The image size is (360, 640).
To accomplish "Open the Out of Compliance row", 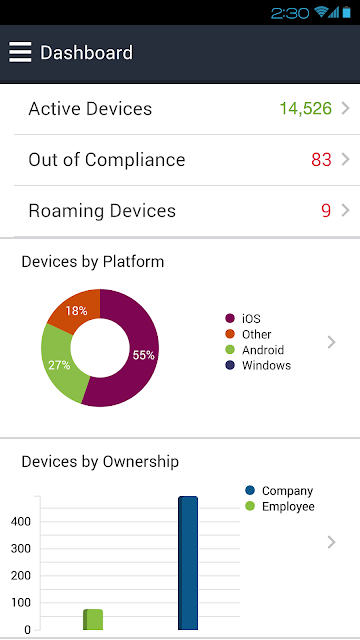I will (x=187, y=160).
